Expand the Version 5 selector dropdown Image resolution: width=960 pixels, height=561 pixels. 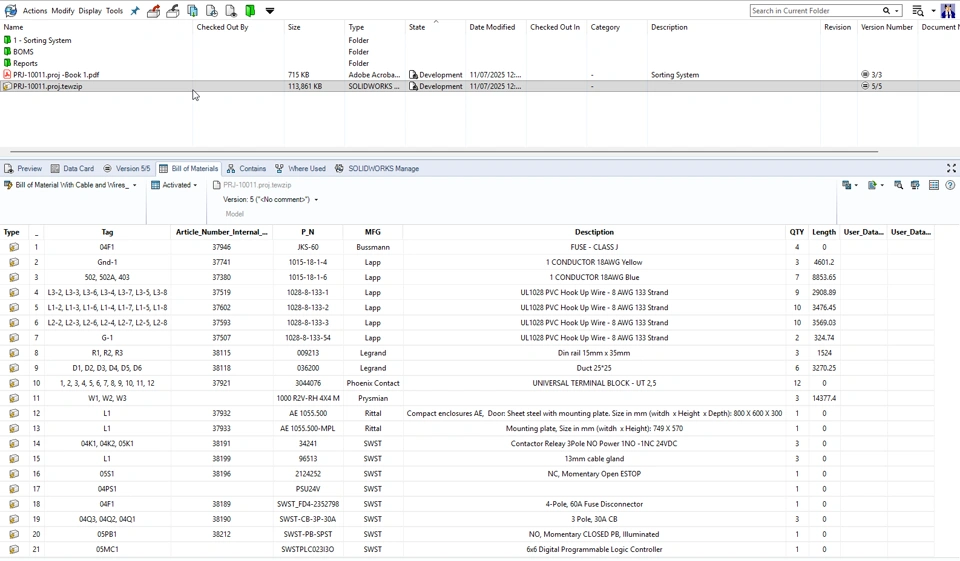pyautogui.click(x=316, y=200)
